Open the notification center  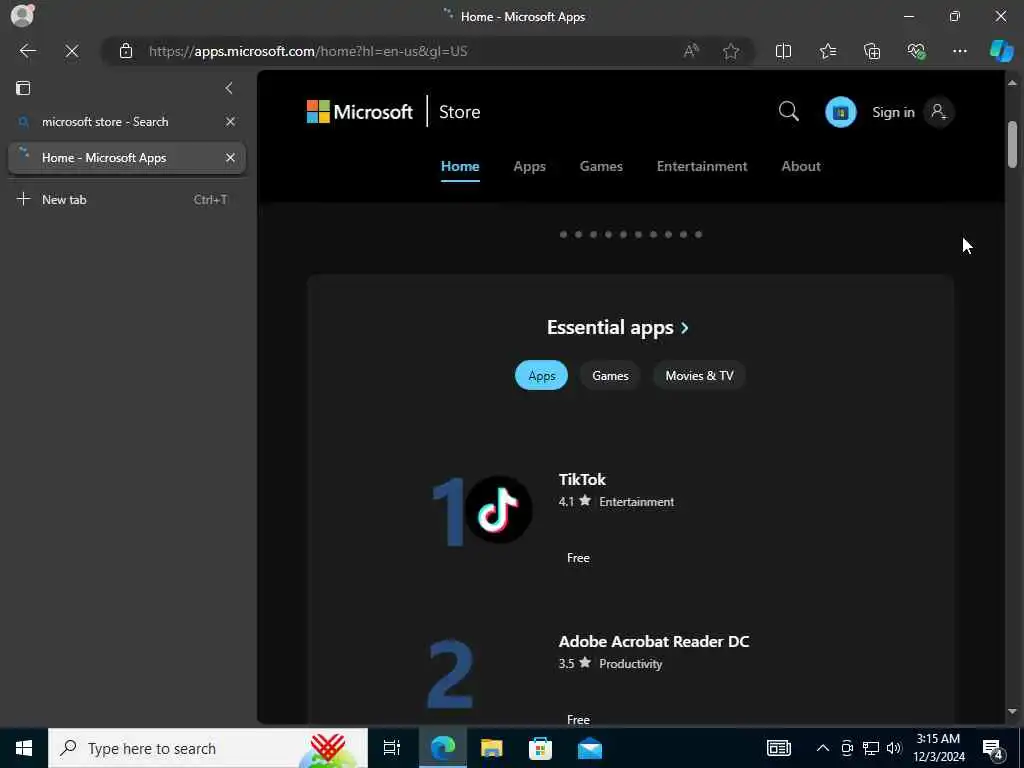992,748
